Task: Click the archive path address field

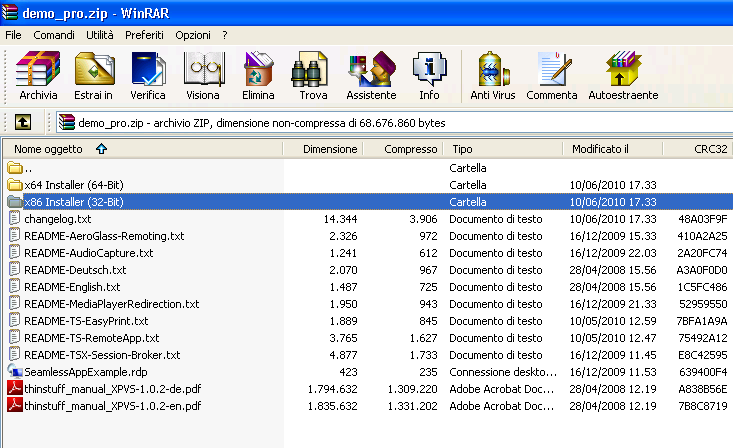Action: [394, 123]
